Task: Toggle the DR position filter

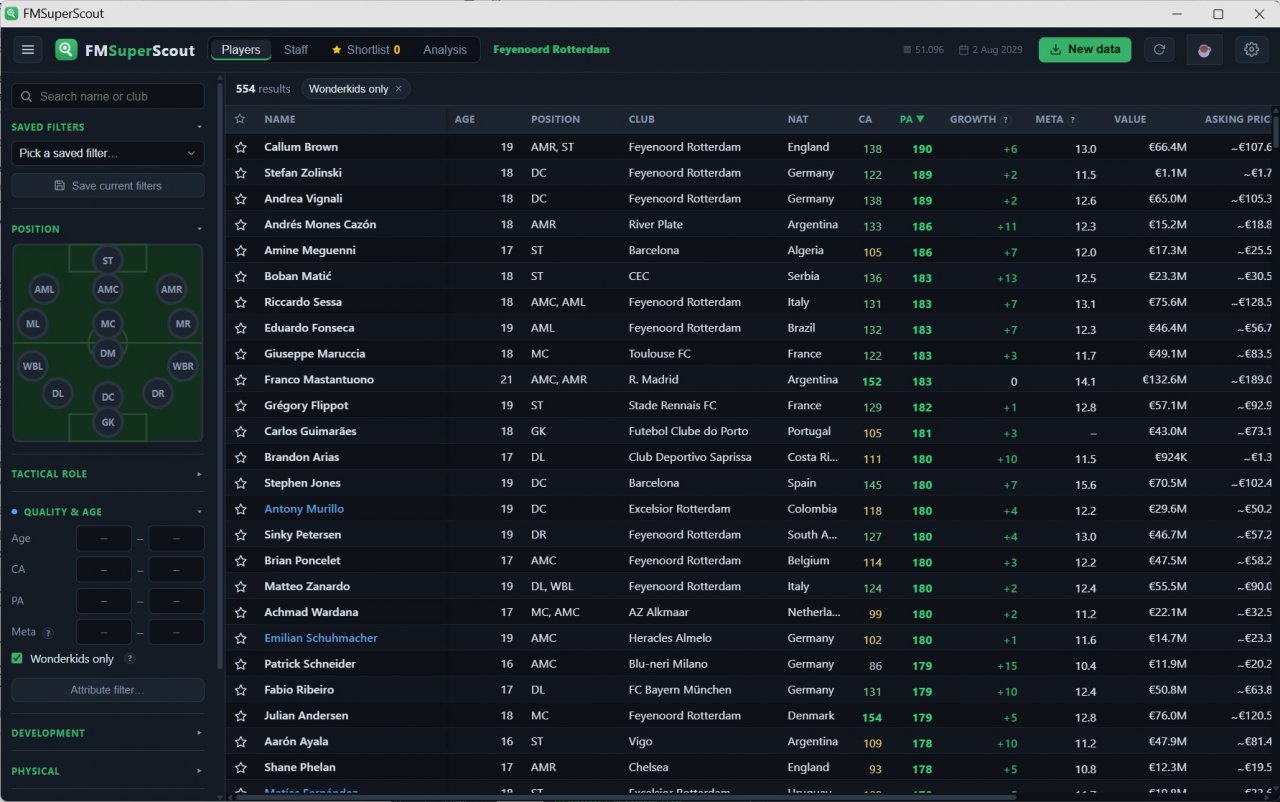Action: click(158, 394)
